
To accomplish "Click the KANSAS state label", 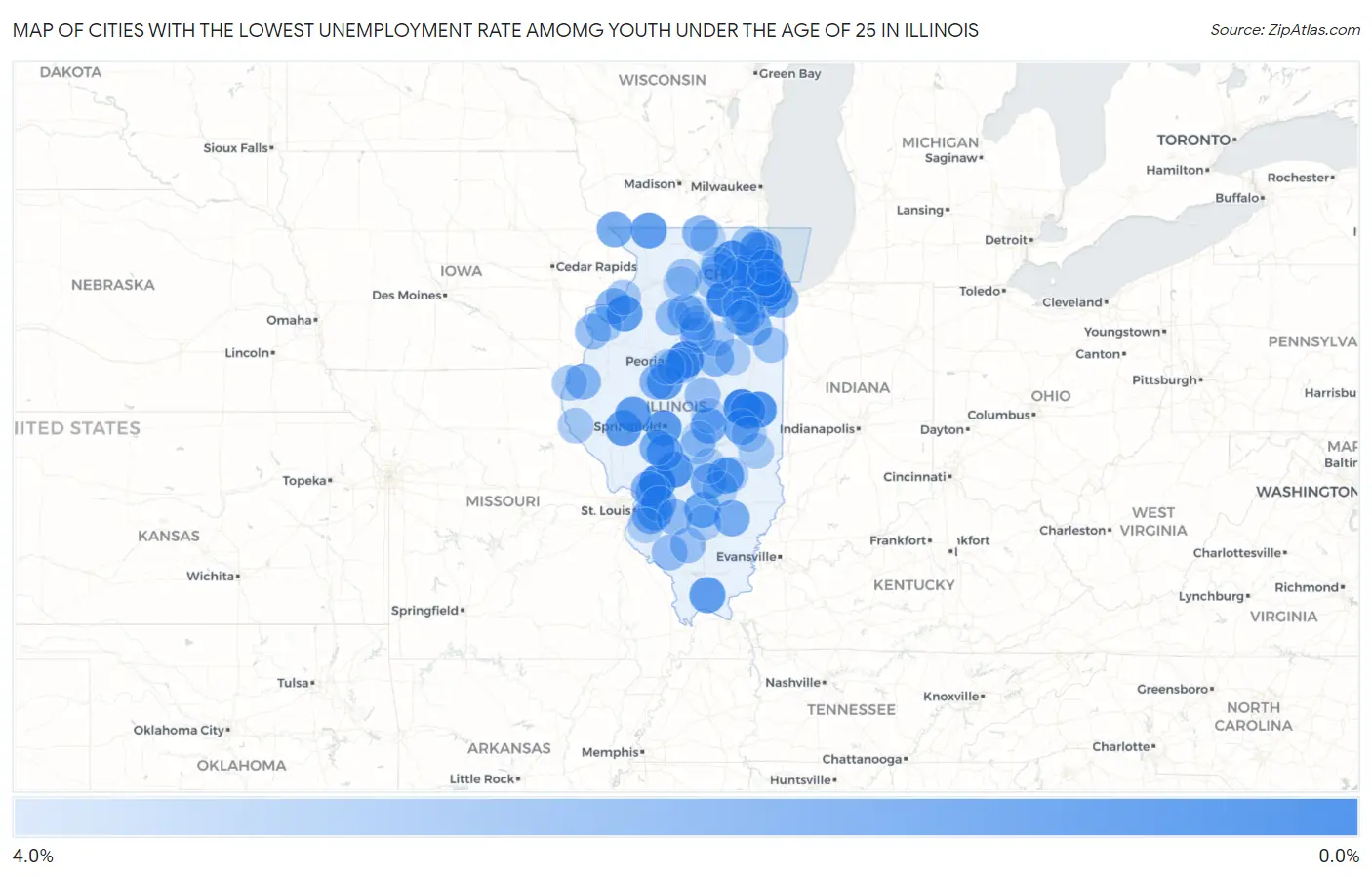I will (x=169, y=537).
